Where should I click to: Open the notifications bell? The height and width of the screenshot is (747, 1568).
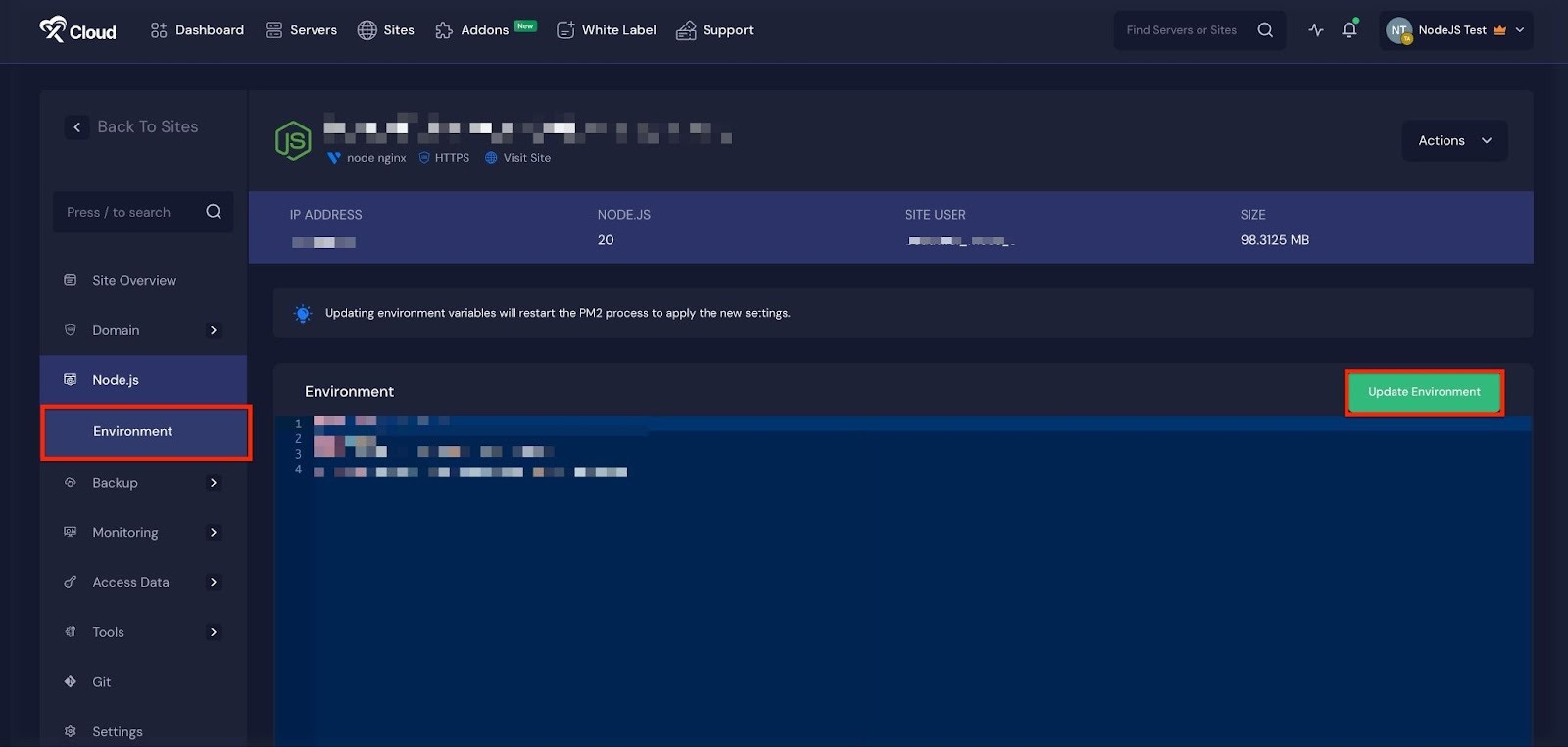(1349, 29)
